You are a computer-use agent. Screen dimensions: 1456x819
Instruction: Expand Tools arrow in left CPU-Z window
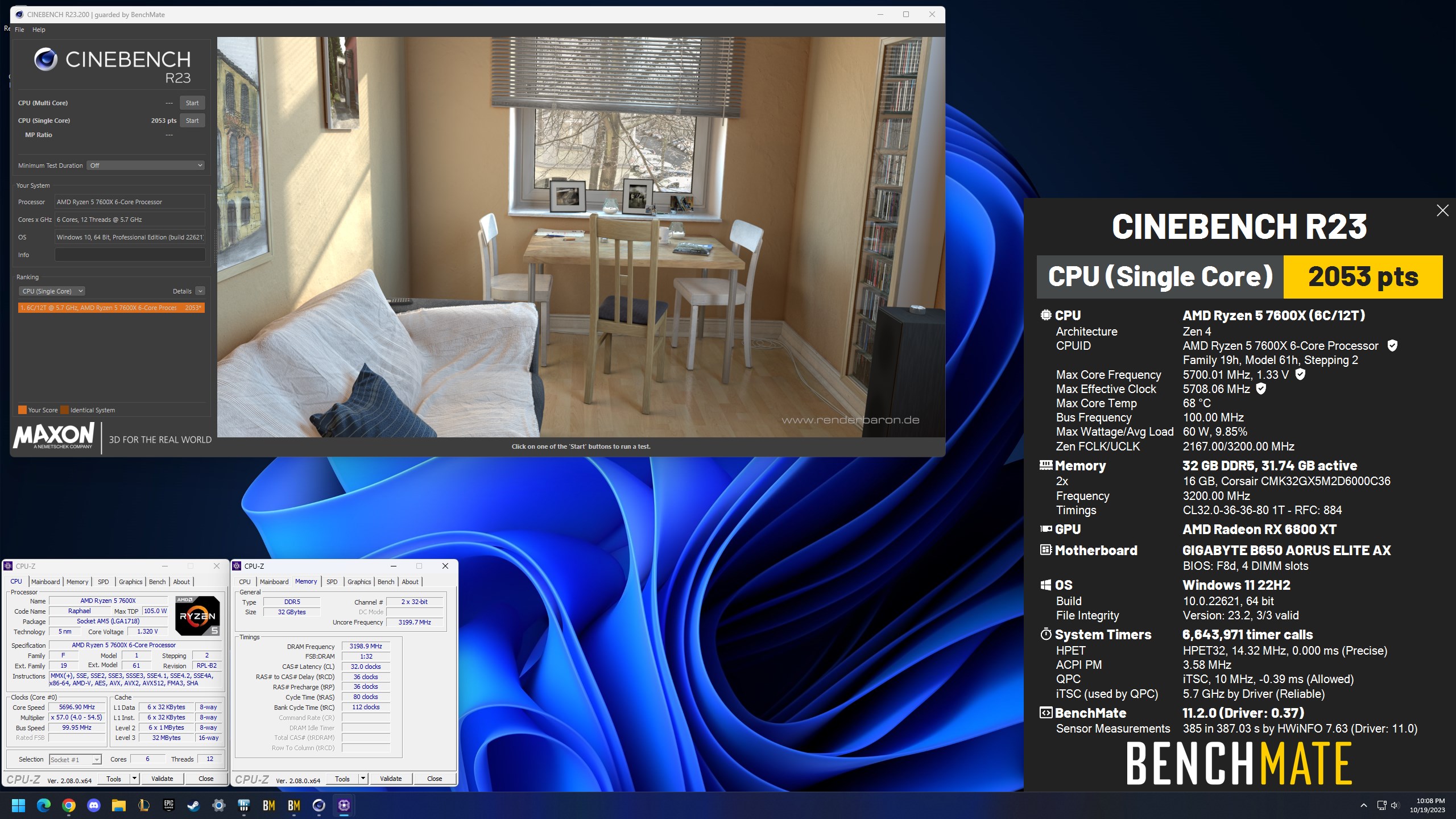pos(135,779)
